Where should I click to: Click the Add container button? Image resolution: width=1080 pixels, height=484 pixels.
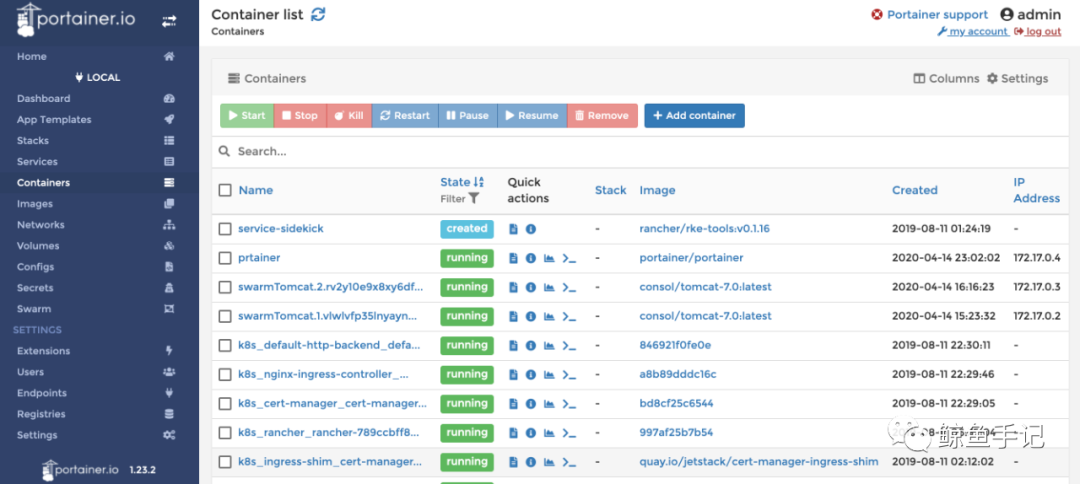point(694,116)
